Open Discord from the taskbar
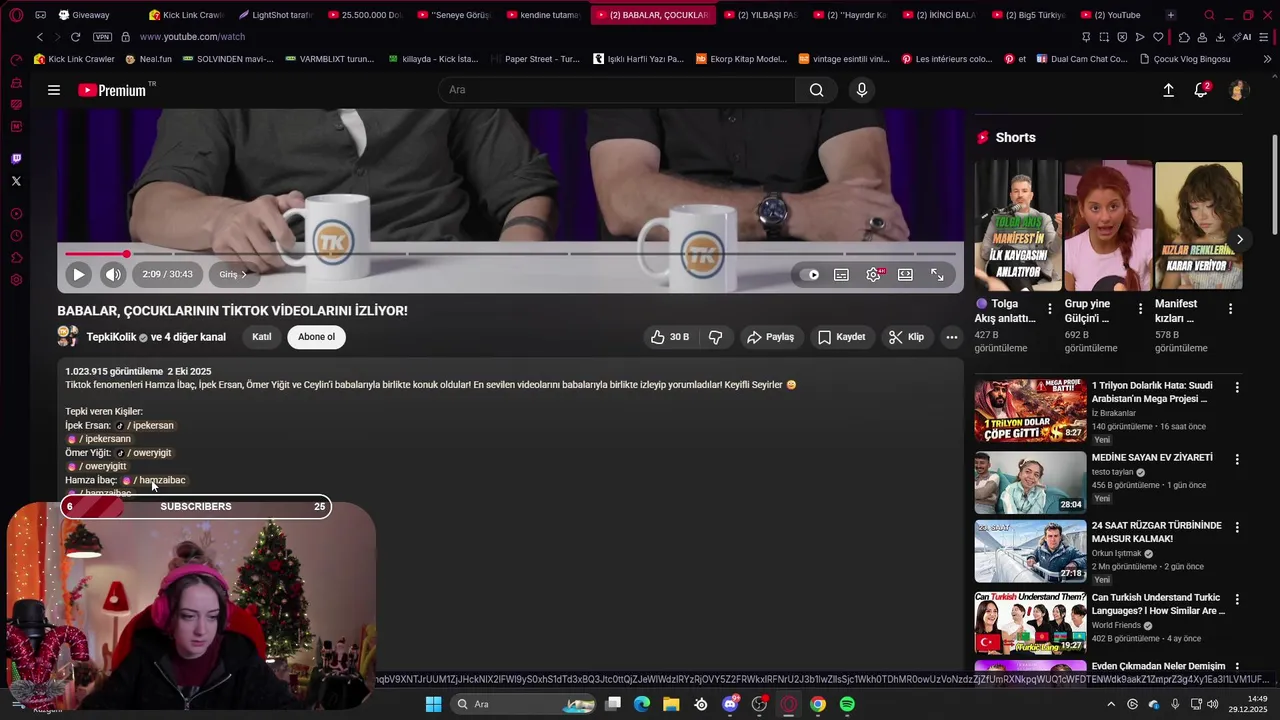The image size is (1280, 720). (731, 704)
